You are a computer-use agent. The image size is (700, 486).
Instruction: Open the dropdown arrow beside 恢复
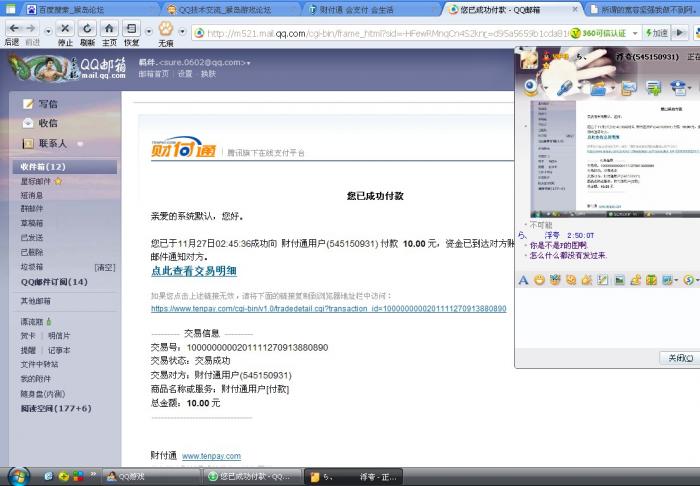point(149,32)
